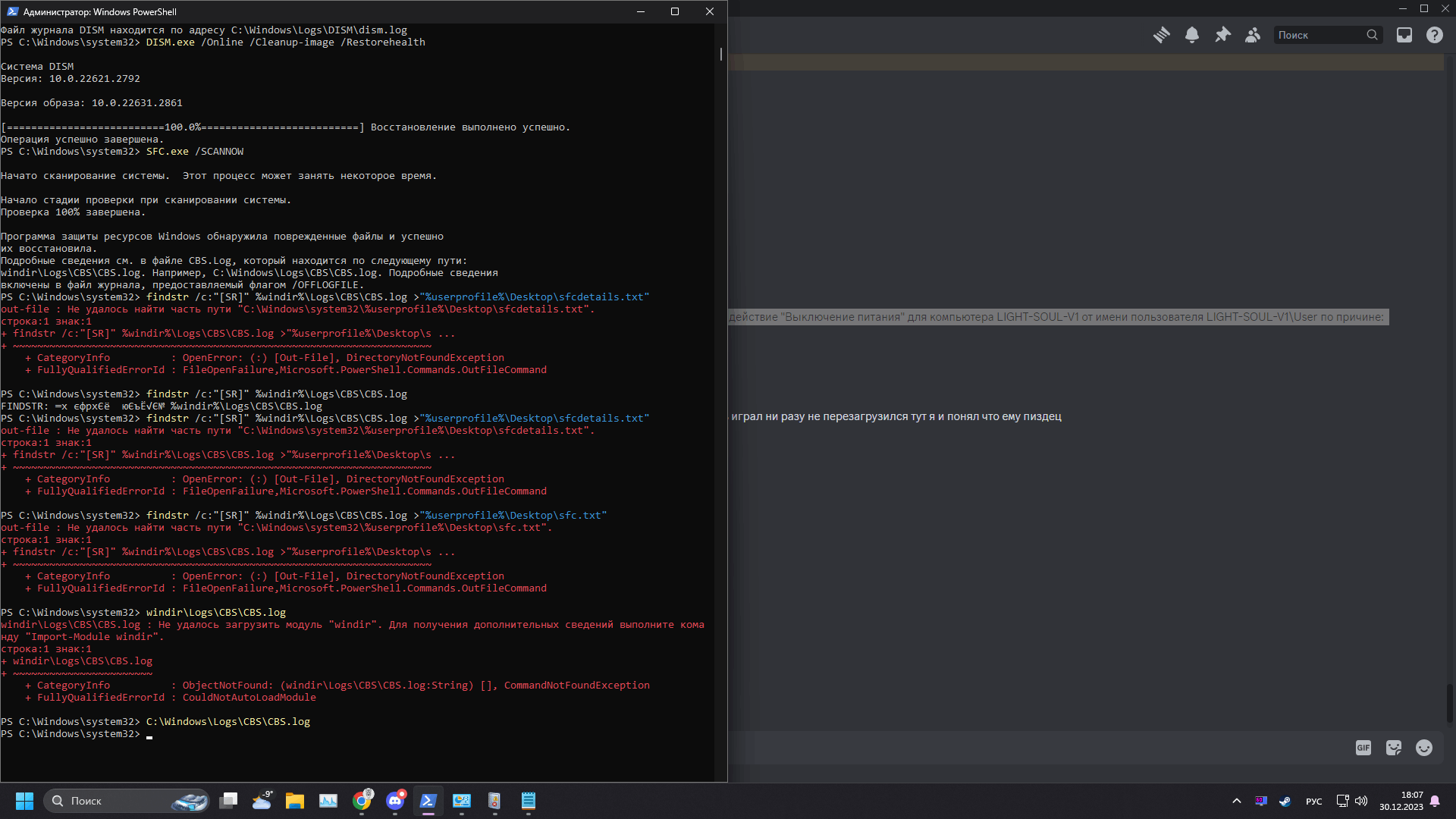The height and width of the screenshot is (819, 1456).
Task: Click the Discord message mentioning 'LIGHT-SOUL-V1'
Action: point(1057,317)
